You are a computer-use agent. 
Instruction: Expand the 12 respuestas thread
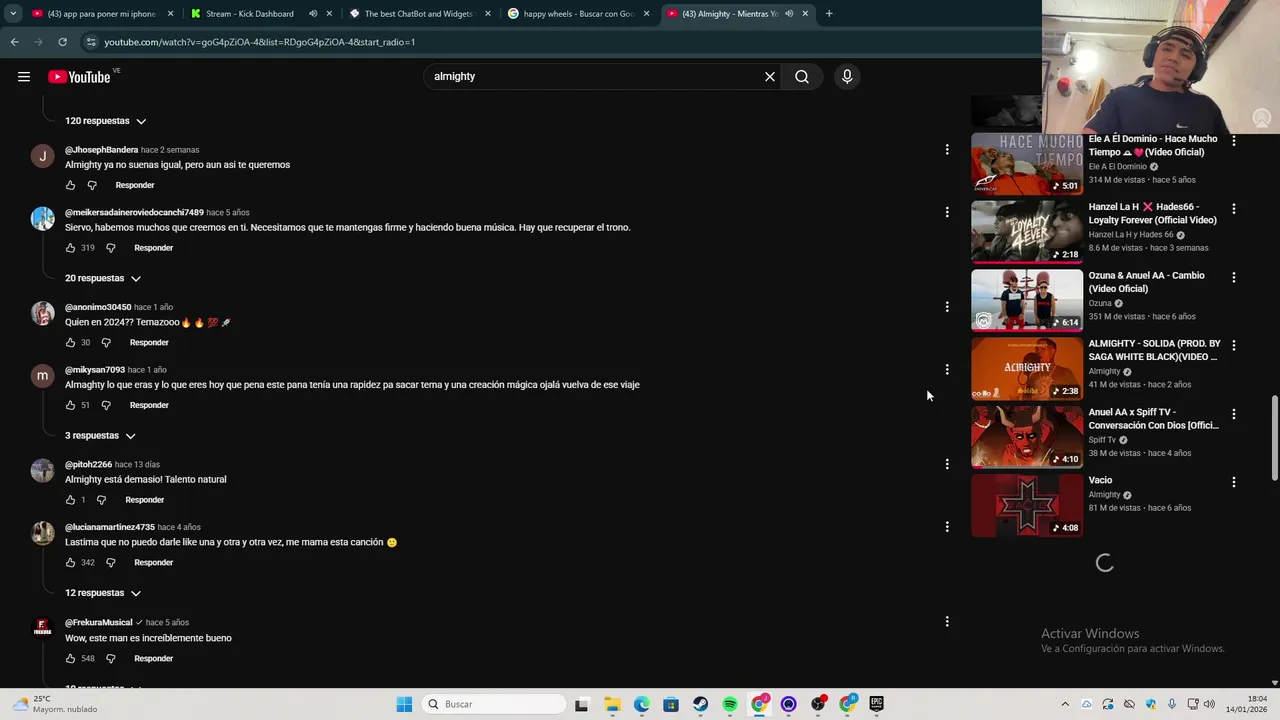[103, 593]
